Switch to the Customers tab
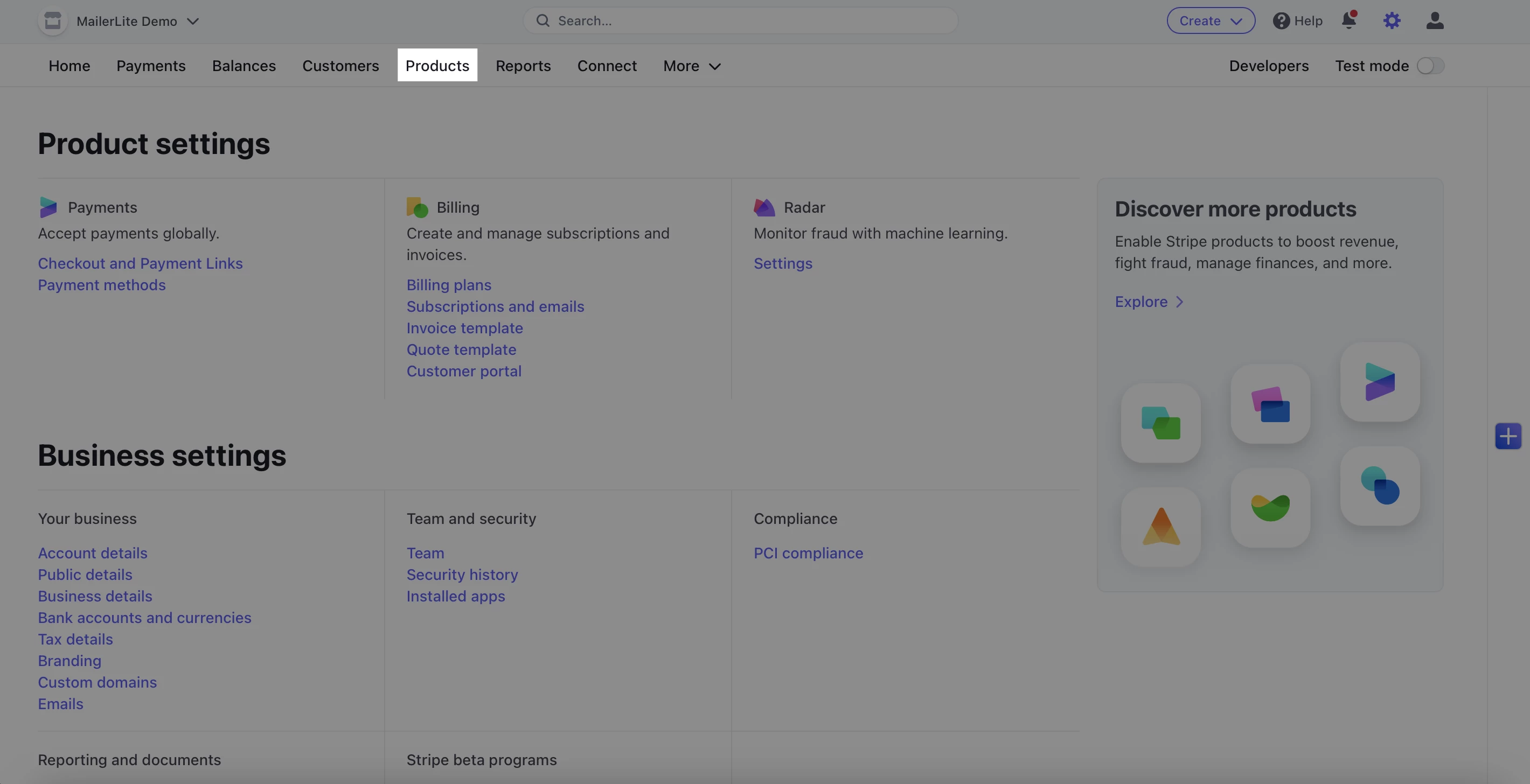 (340, 66)
